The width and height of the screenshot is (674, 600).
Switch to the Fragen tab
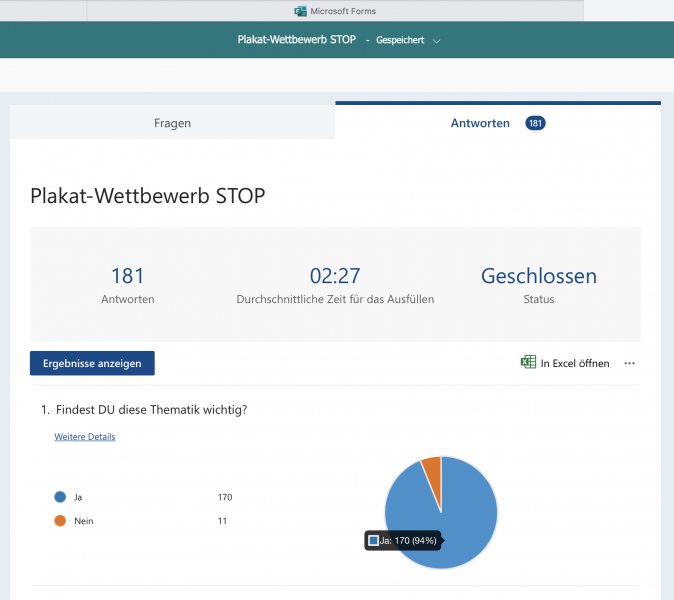click(x=172, y=123)
